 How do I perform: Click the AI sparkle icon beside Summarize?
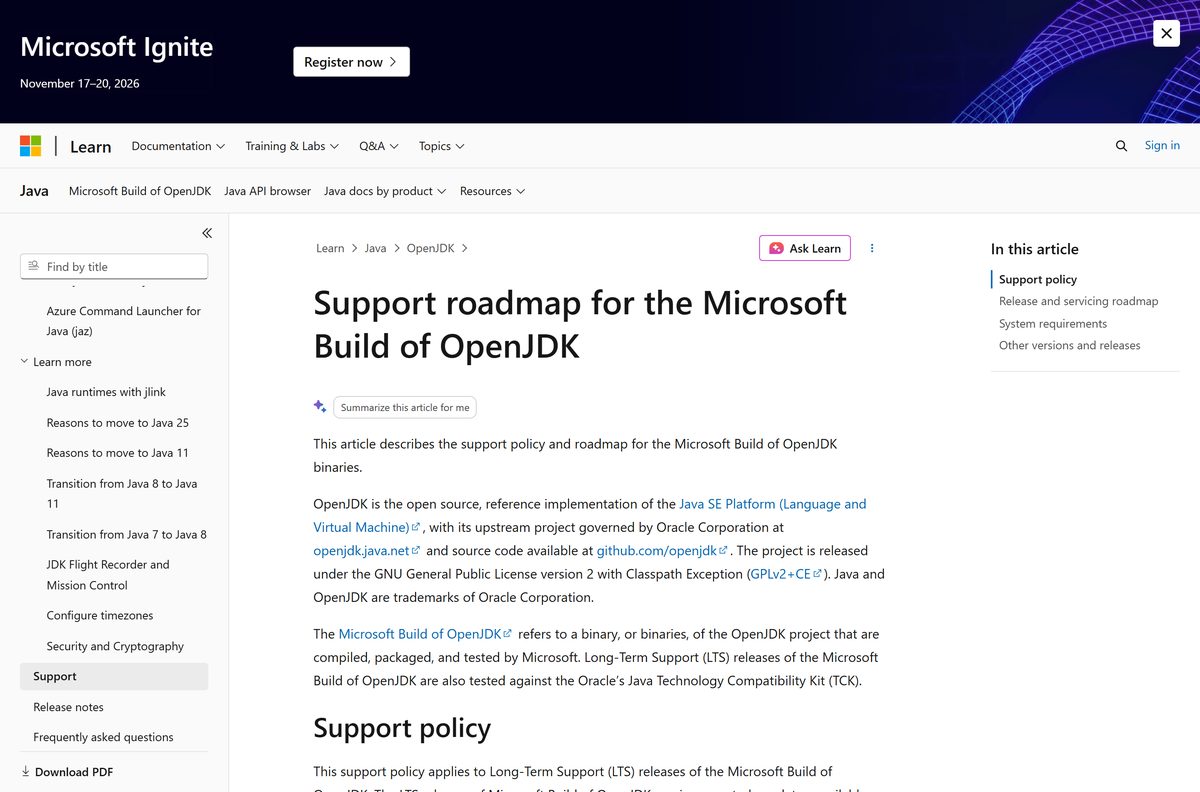tap(320, 406)
